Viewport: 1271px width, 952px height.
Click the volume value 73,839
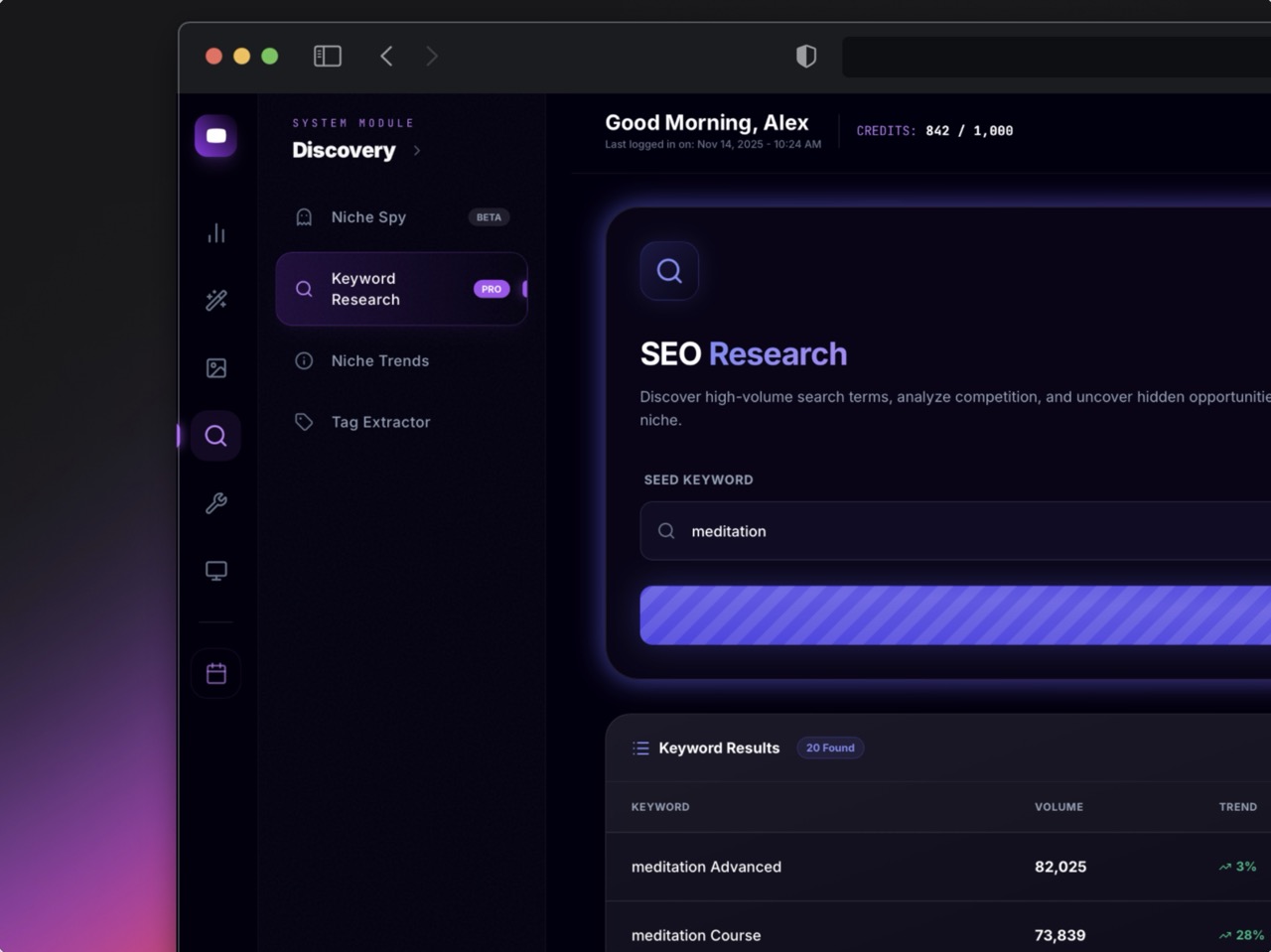(x=1060, y=935)
